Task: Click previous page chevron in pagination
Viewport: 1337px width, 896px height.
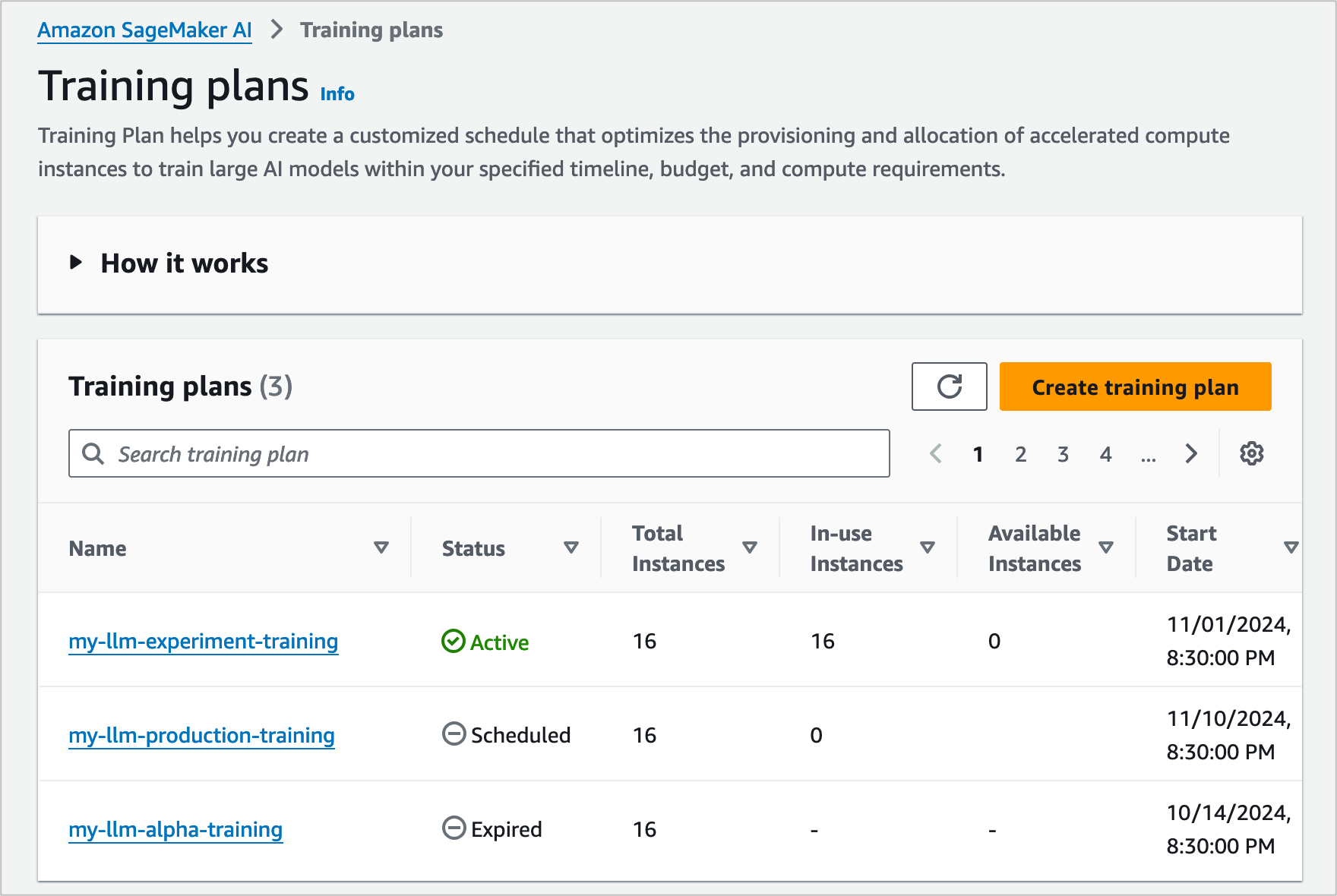Action: [x=936, y=453]
